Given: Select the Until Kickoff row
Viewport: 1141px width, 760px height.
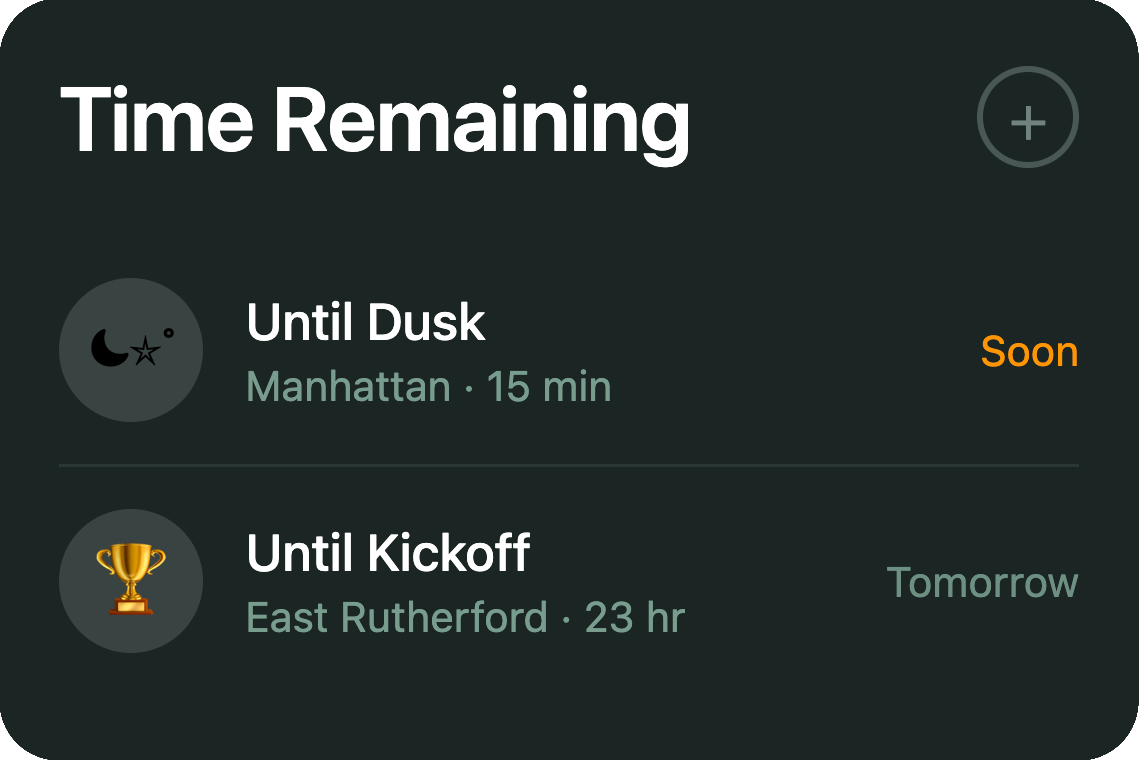Looking at the screenshot, I should click(x=570, y=580).
